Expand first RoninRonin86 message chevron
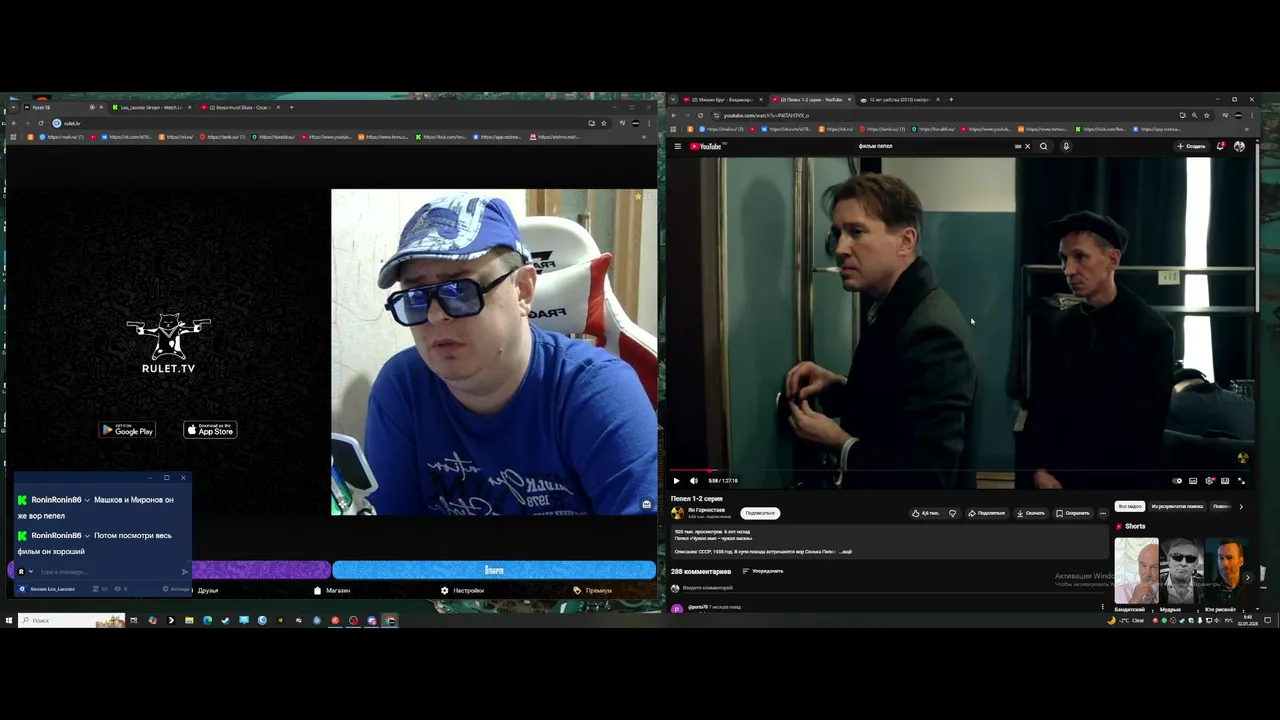 [88, 500]
